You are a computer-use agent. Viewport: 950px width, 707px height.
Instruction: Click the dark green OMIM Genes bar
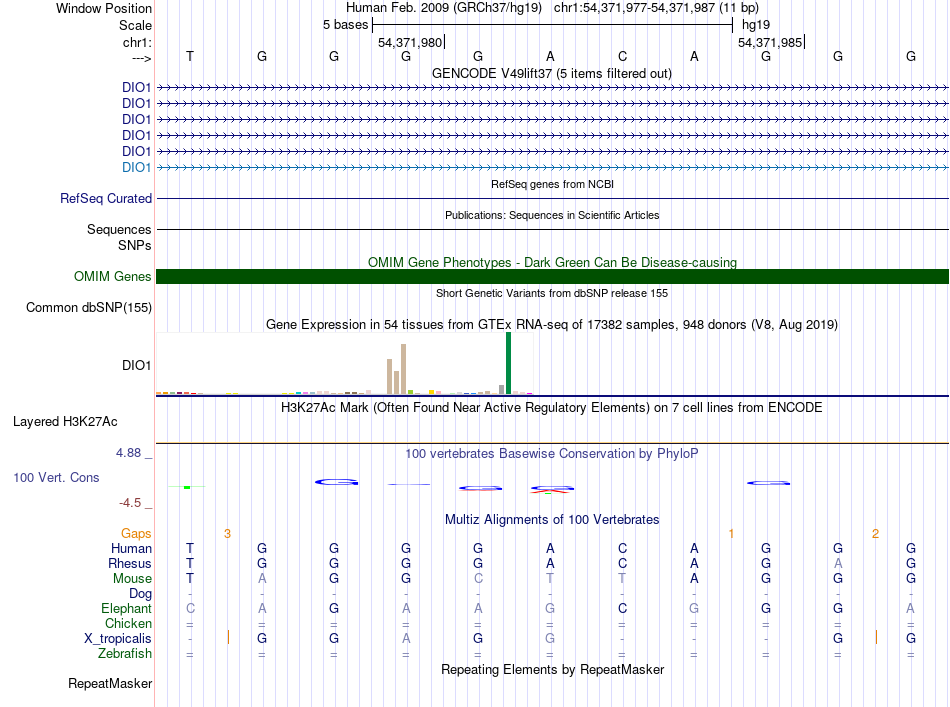point(552,276)
